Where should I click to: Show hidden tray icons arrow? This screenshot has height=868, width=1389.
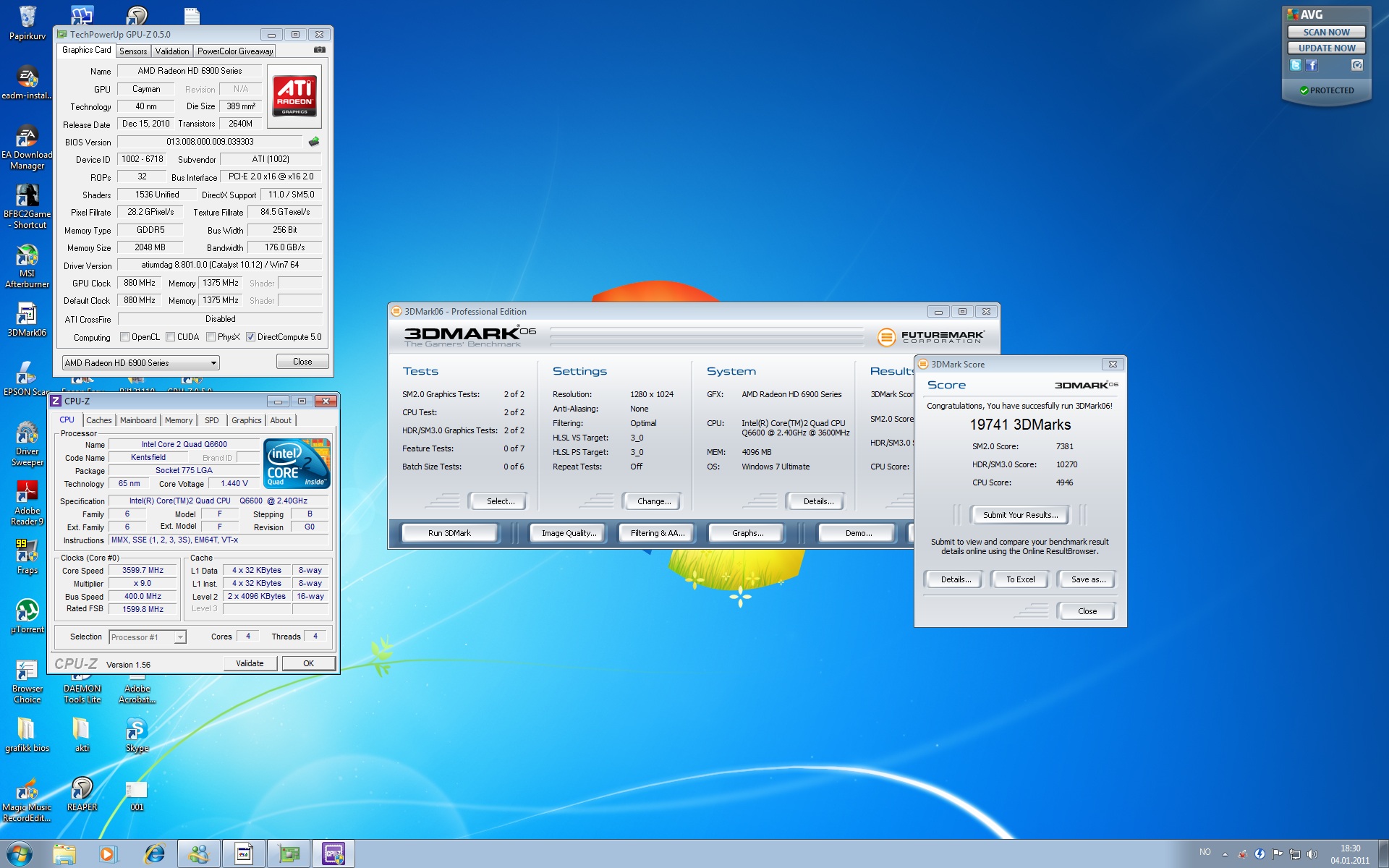tap(1225, 854)
